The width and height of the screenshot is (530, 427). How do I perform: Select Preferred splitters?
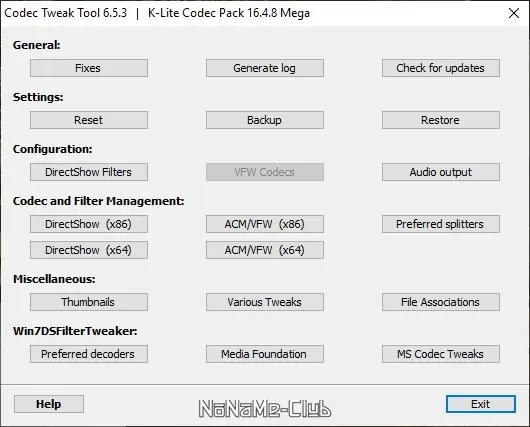coord(441,224)
